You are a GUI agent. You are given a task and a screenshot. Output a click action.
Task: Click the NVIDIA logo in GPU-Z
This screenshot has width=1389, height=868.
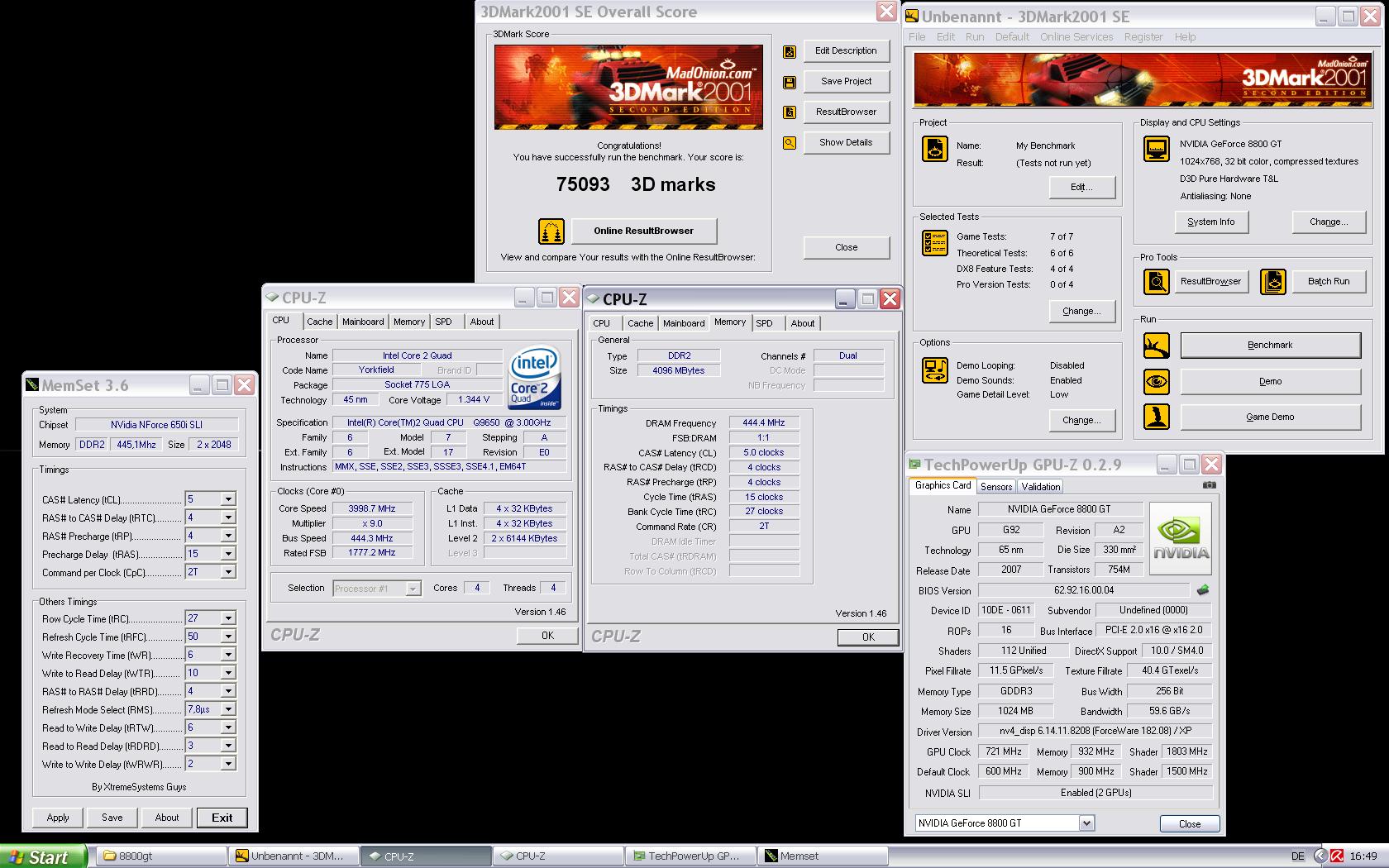[x=1181, y=537]
